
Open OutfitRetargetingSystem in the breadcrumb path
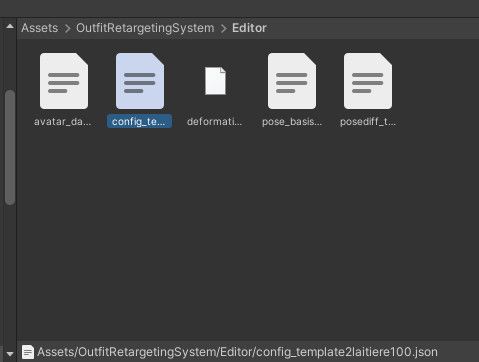pos(145,28)
